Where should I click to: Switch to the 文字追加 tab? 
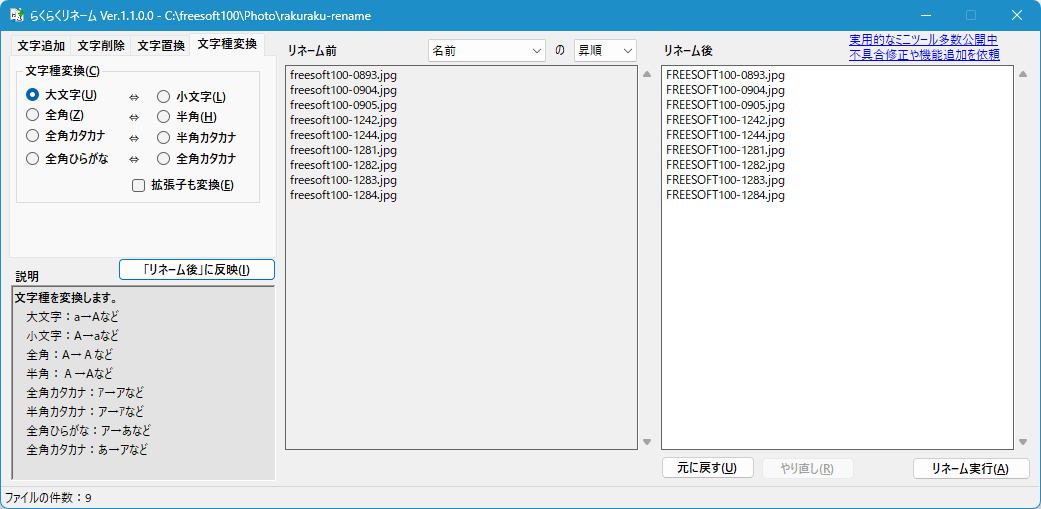click(x=41, y=46)
